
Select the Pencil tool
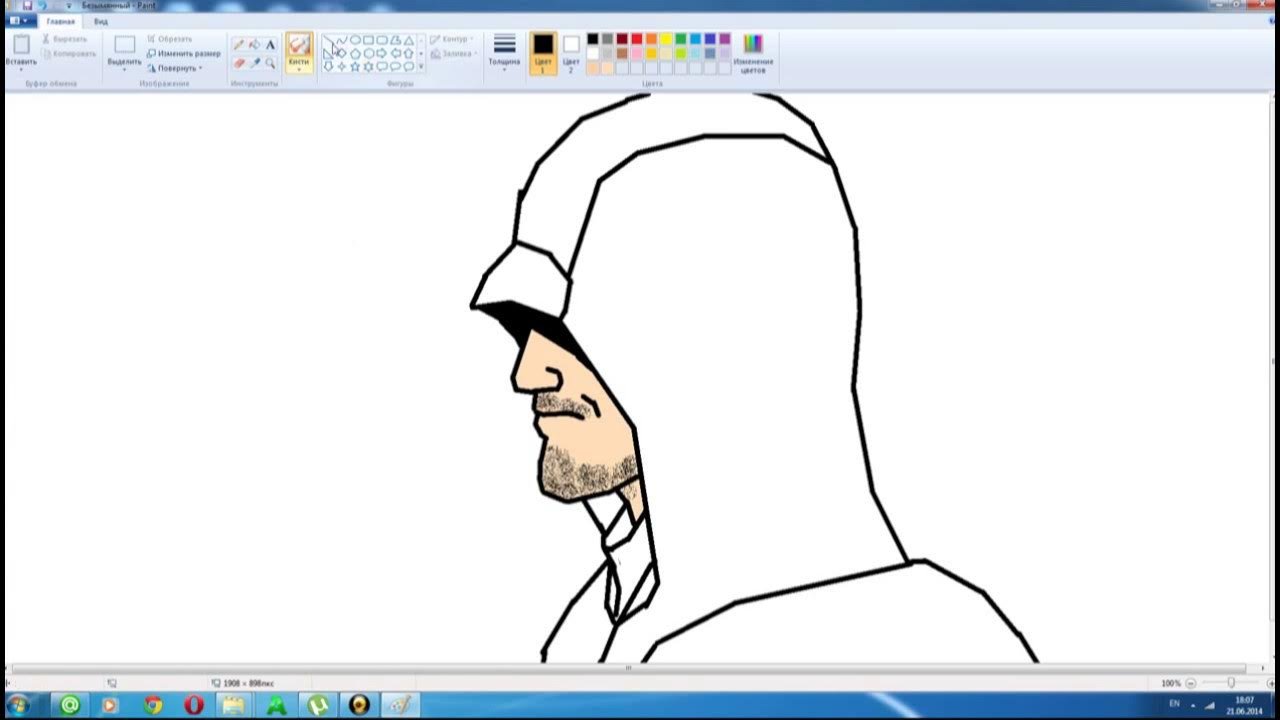[239, 45]
